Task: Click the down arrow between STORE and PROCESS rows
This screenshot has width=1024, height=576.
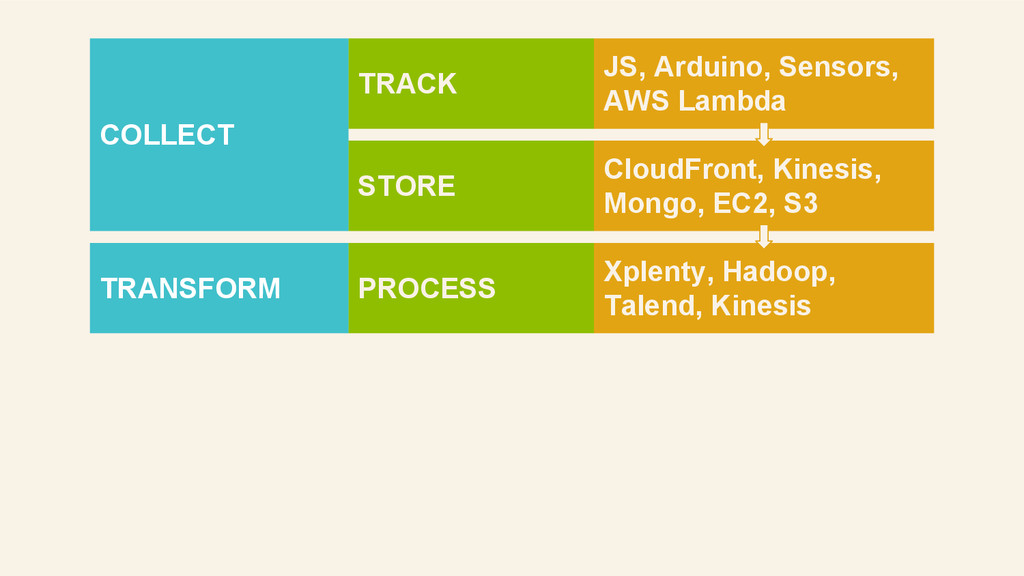Action: [x=763, y=236]
